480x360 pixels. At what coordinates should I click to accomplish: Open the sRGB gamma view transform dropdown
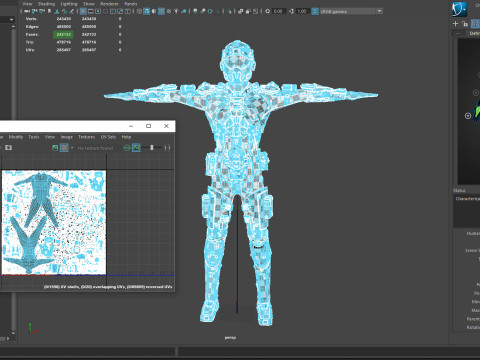[351, 11]
